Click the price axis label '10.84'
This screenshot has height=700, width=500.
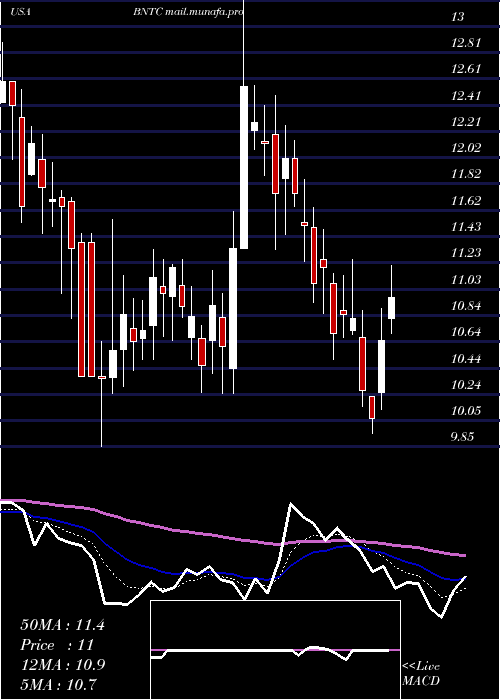466,306
